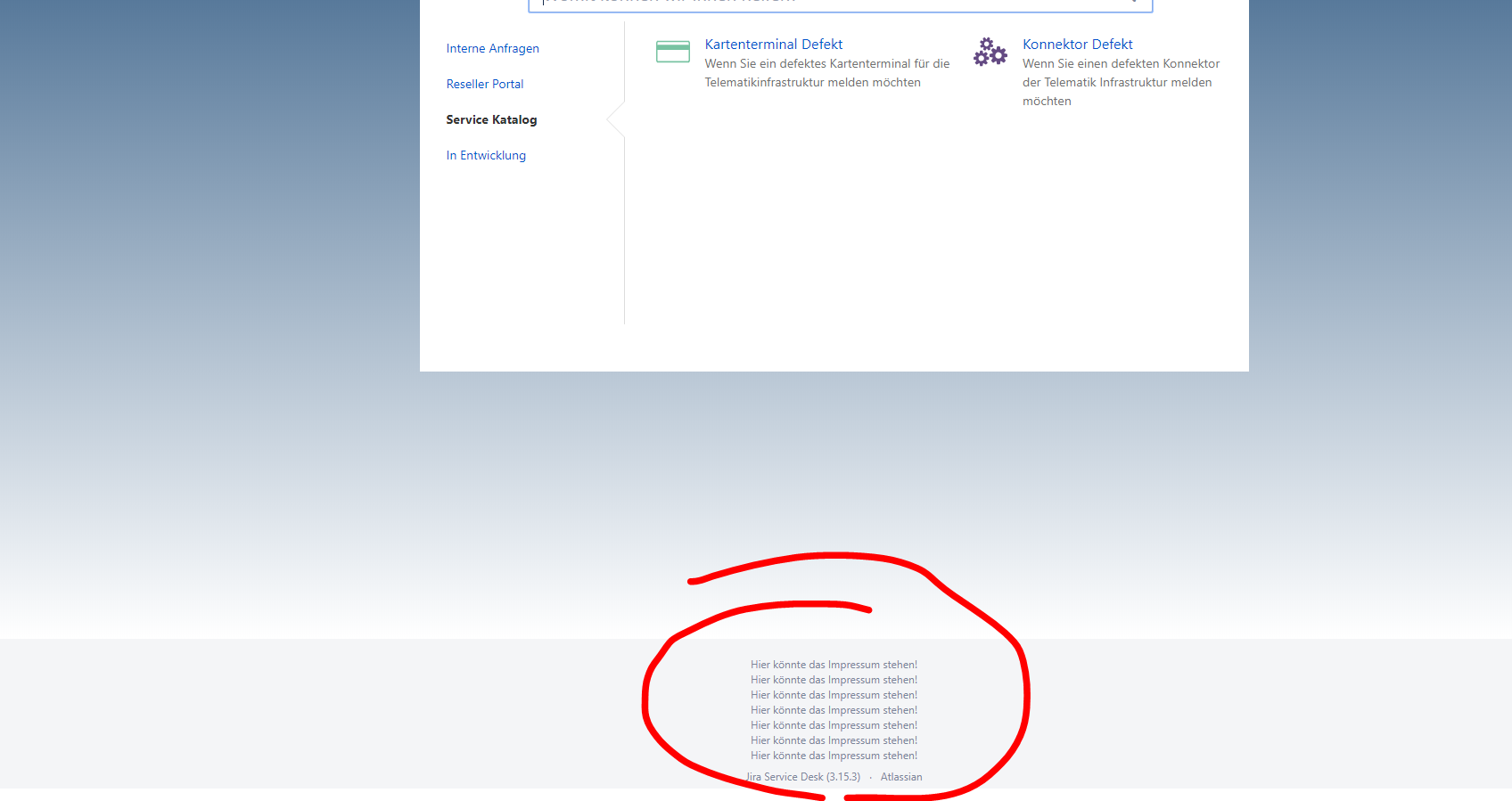This screenshot has height=801, width=1512.
Task: Follow the Jira Service Desk (3.15.3) footer link
Action: click(x=803, y=777)
